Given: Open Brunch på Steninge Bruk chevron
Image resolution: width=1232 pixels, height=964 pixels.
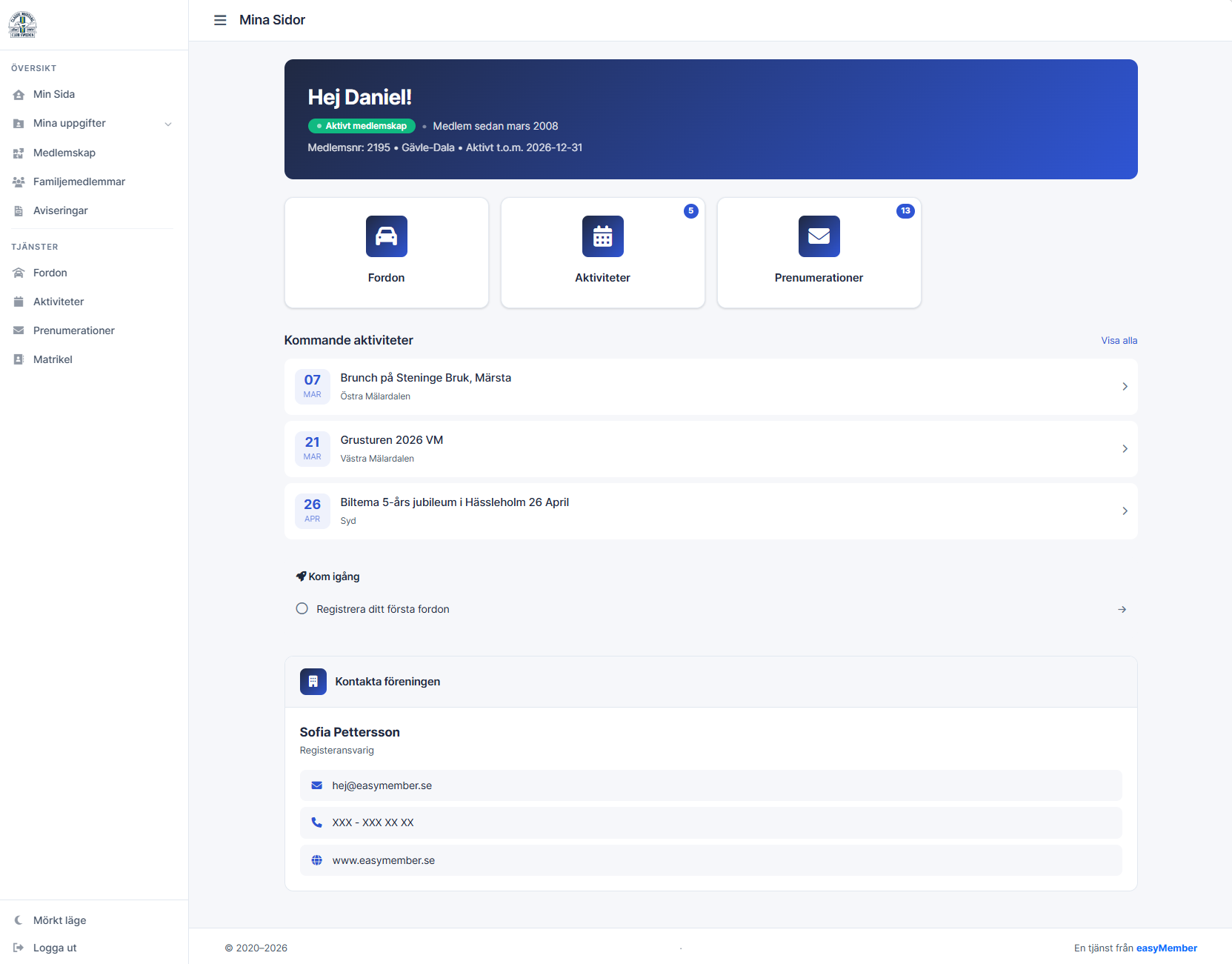Looking at the screenshot, I should tap(1125, 387).
